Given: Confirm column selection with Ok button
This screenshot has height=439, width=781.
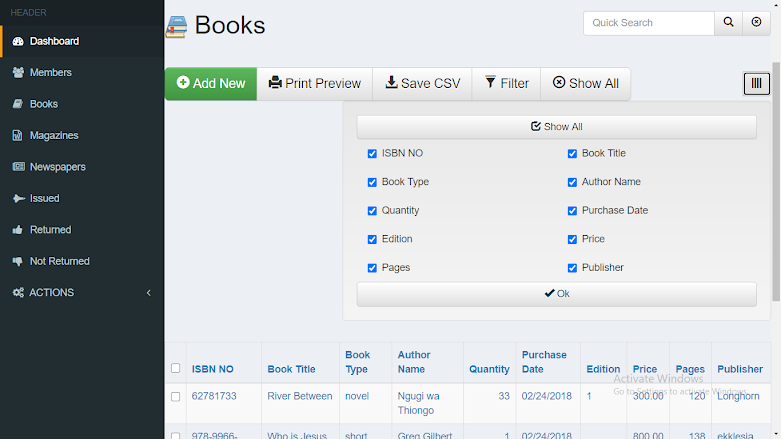Looking at the screenshot, I should [x=556, y=294].
